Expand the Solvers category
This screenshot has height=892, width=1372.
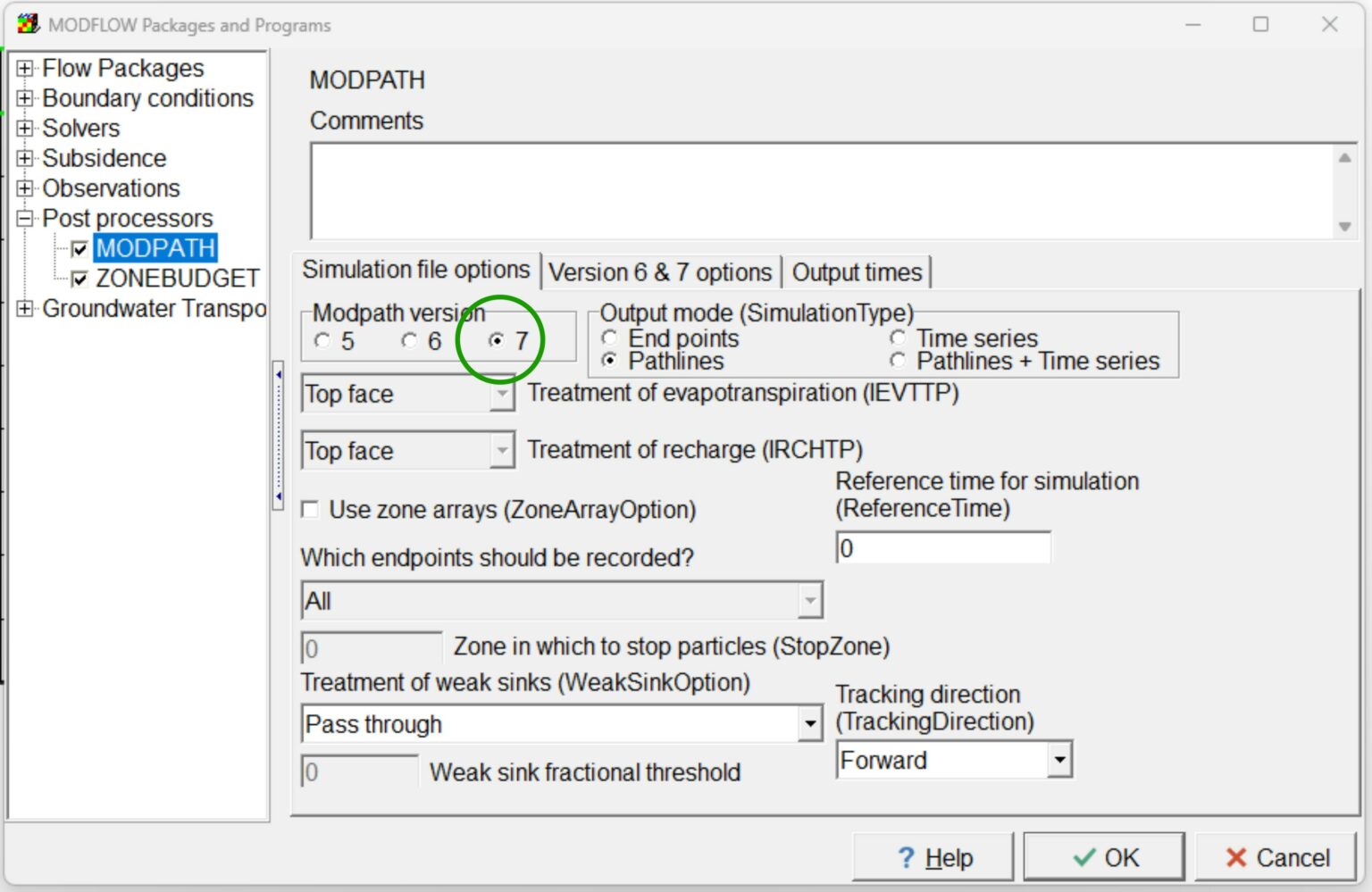[x=26, y=129]
